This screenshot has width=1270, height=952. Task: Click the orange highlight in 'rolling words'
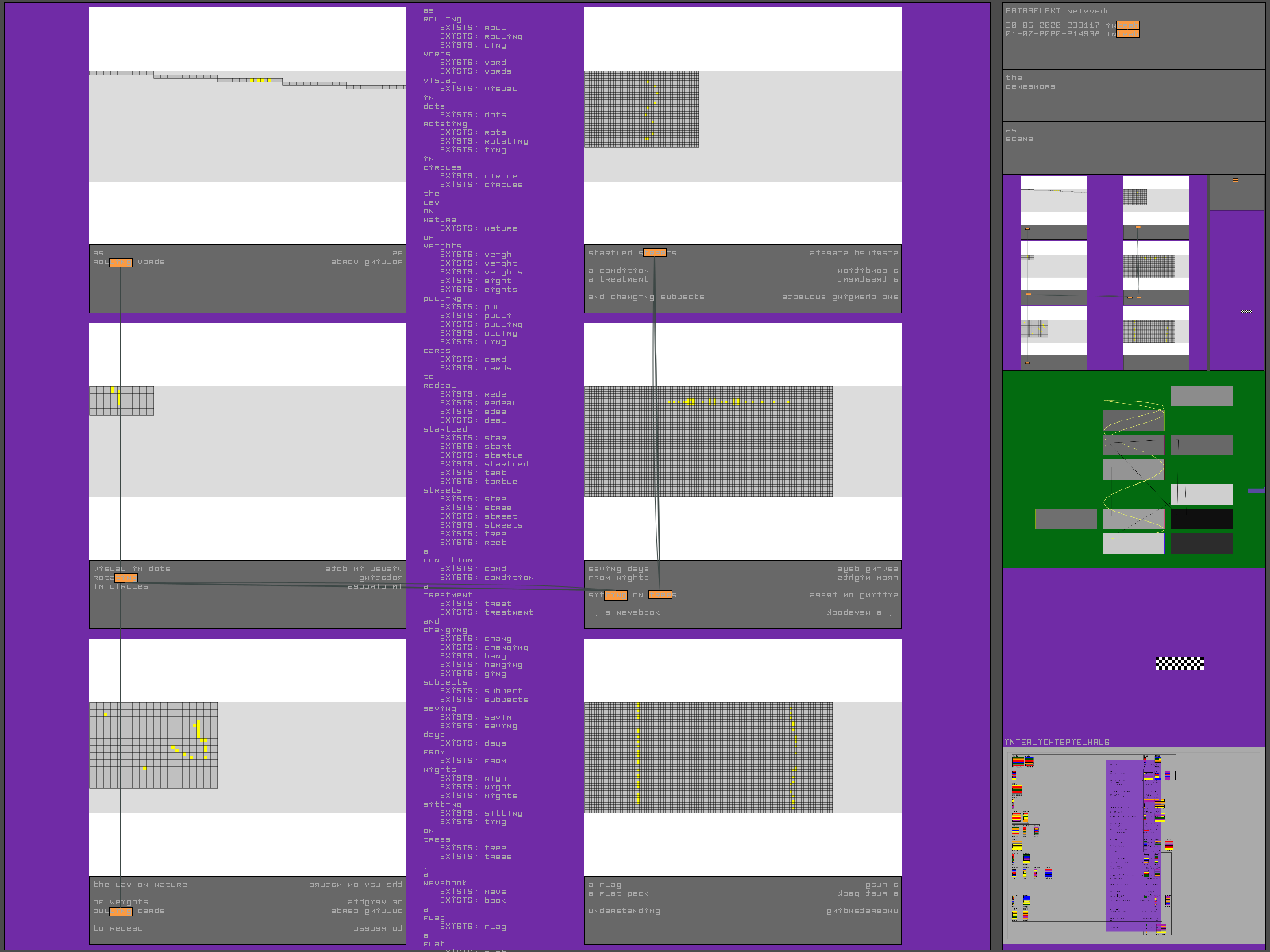click(120, 263)
